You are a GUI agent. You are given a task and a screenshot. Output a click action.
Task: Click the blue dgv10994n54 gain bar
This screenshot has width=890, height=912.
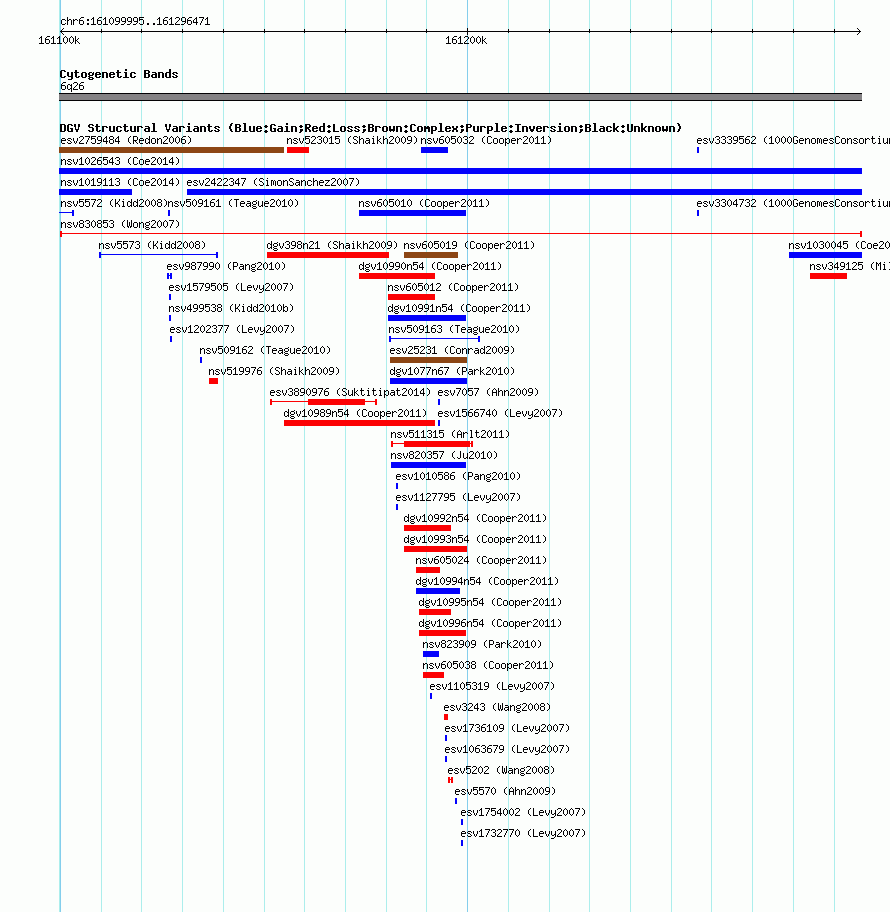pos(438,590)
